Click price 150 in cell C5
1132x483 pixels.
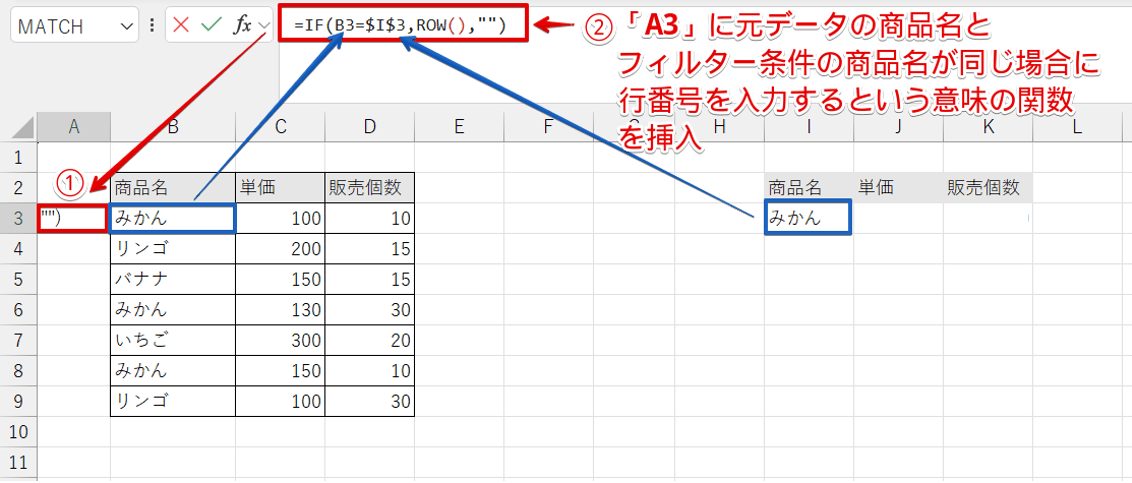(280, 279)
